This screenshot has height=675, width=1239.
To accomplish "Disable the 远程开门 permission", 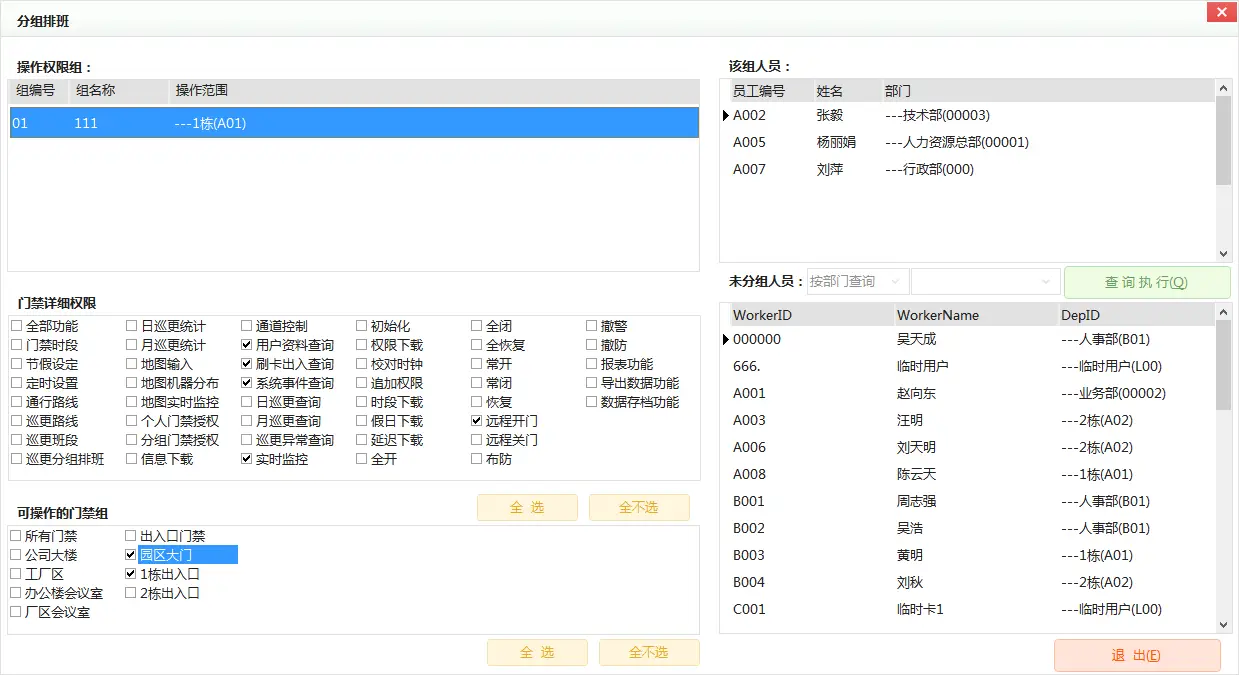I will pos(477,420).
